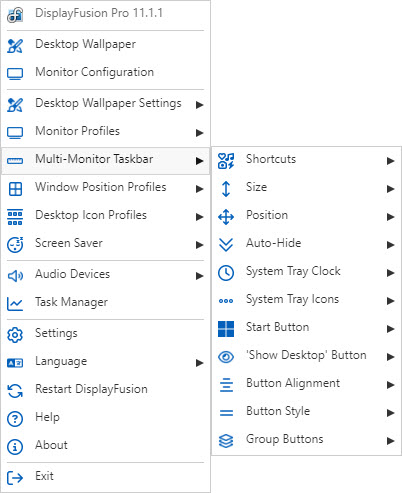Click the Audio Devices speaker icon

(15, 276)
